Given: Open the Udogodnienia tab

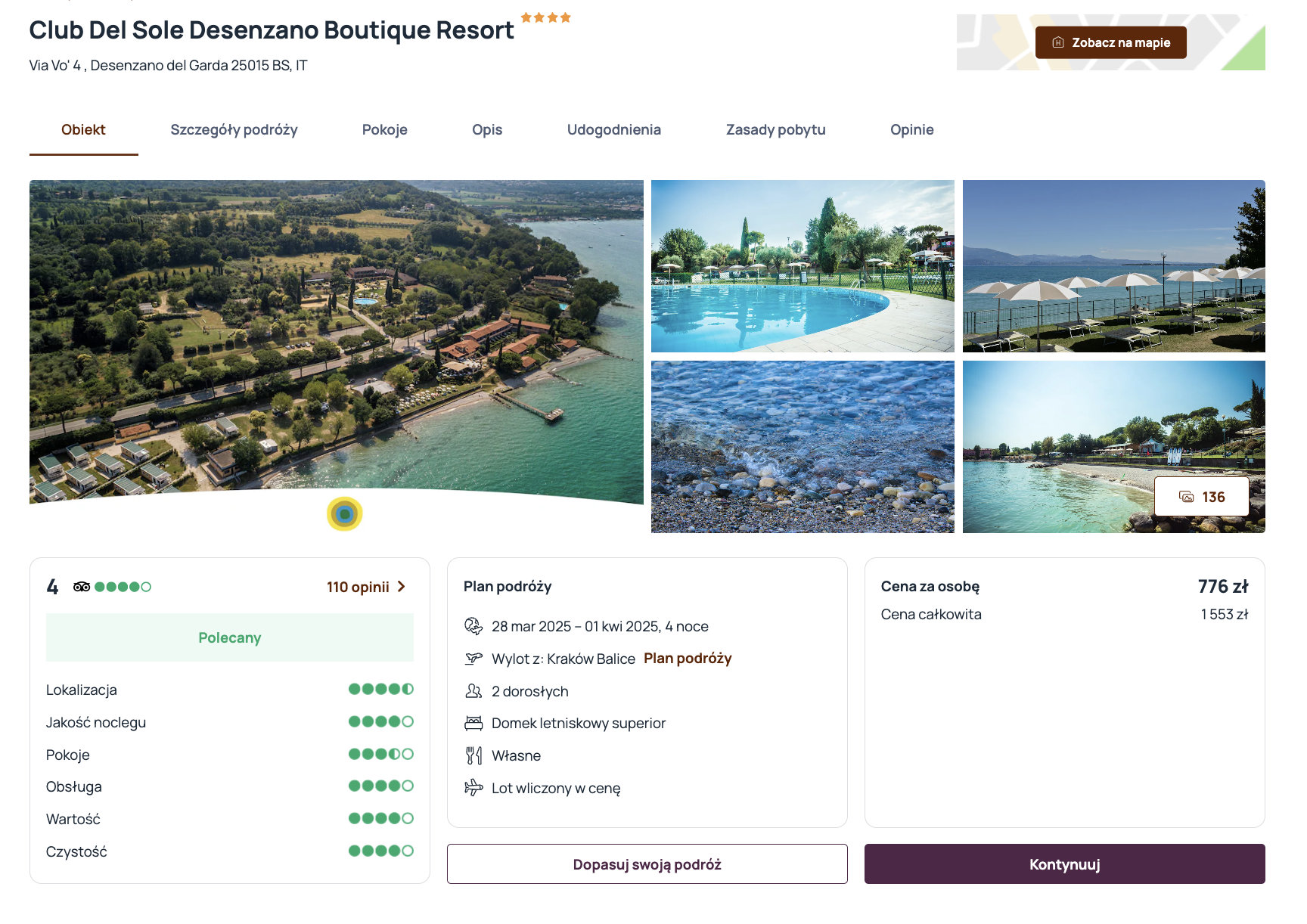Looking at the screenshot, I should (614, 130).
